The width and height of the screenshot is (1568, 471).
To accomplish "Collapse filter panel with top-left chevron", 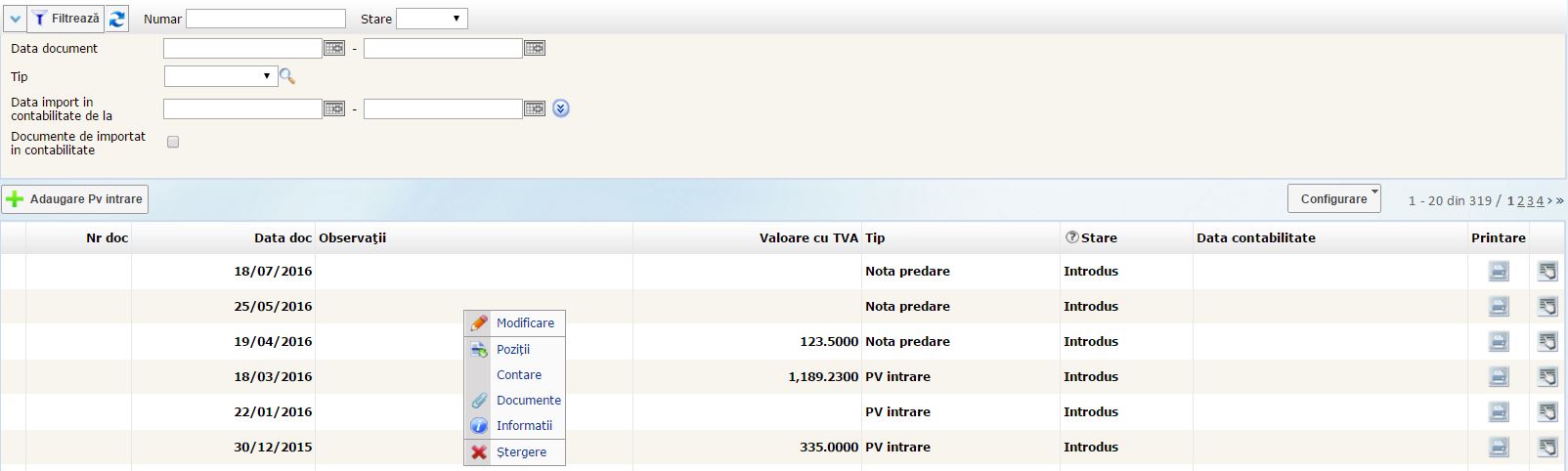I will pos(15,19).
